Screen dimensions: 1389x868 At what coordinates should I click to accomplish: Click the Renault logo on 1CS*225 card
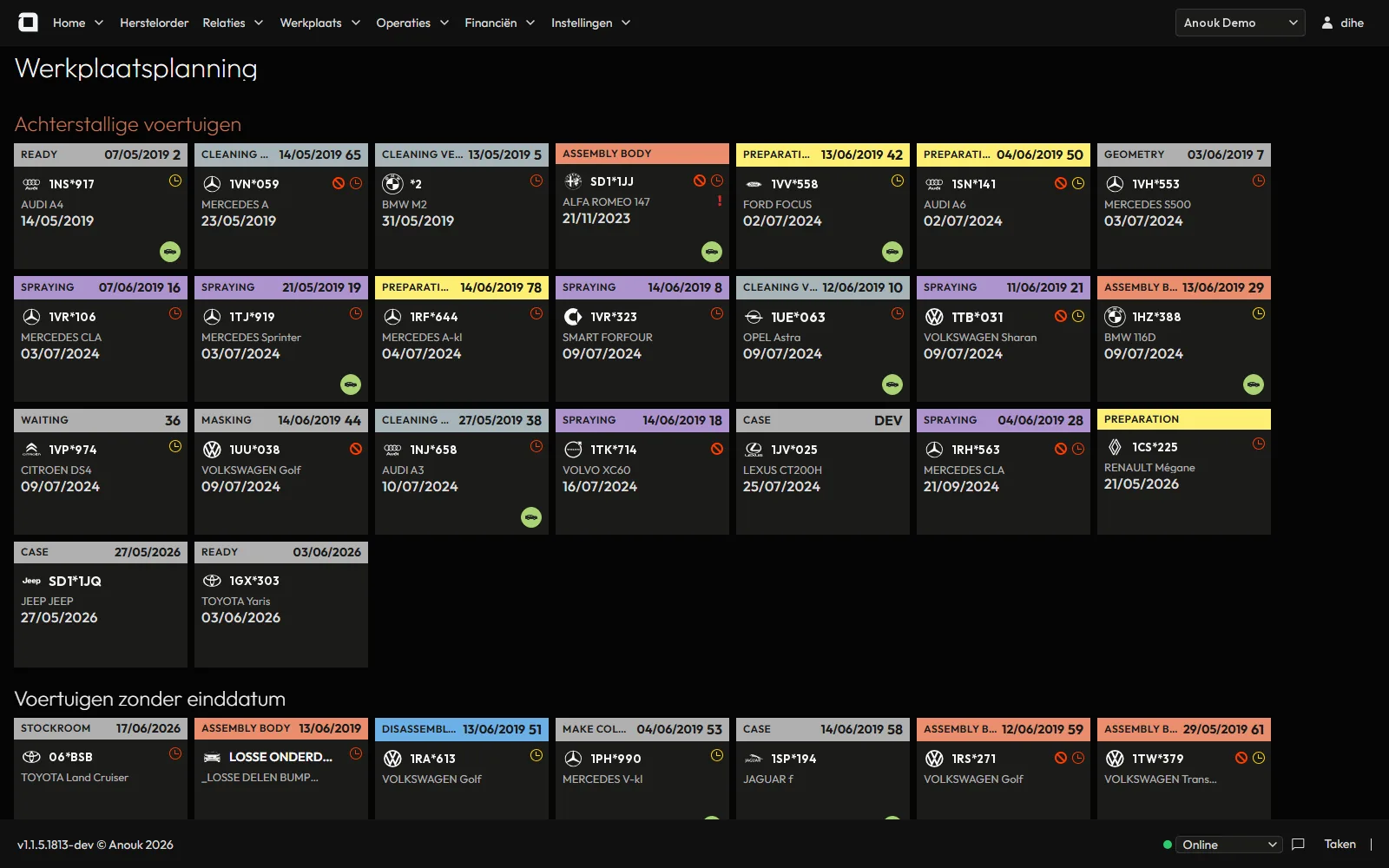1115,447
